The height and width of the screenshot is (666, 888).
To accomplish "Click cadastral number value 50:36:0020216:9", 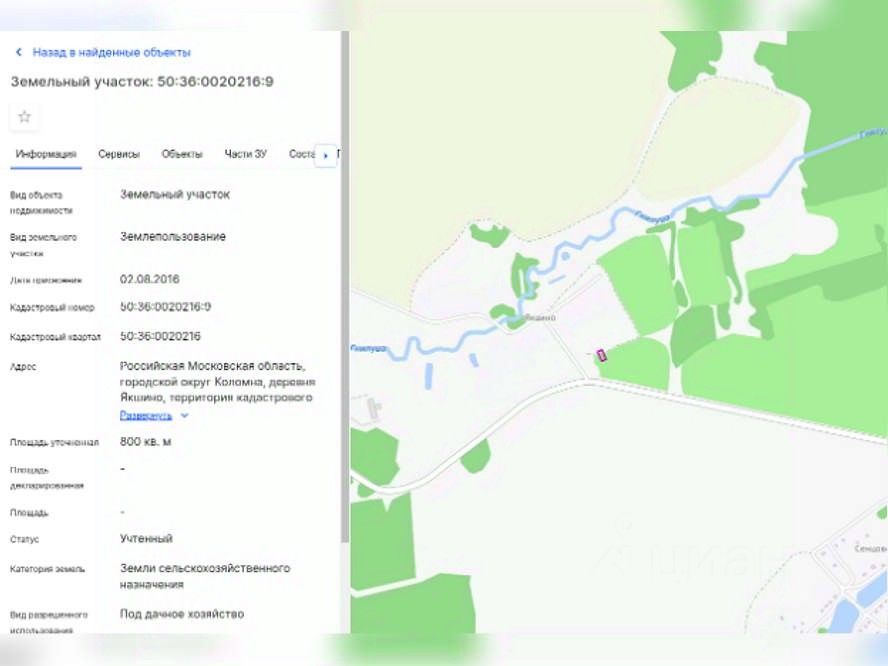I will (x=165, y=307).
